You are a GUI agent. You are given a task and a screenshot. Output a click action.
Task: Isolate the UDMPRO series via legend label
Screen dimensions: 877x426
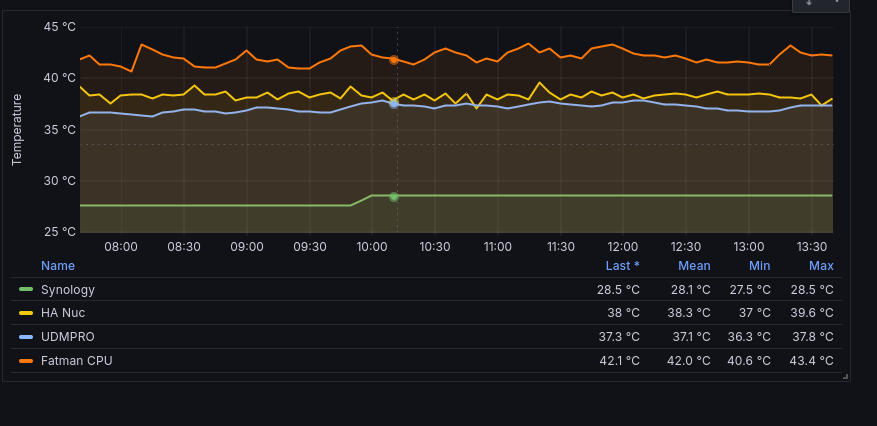66,337
